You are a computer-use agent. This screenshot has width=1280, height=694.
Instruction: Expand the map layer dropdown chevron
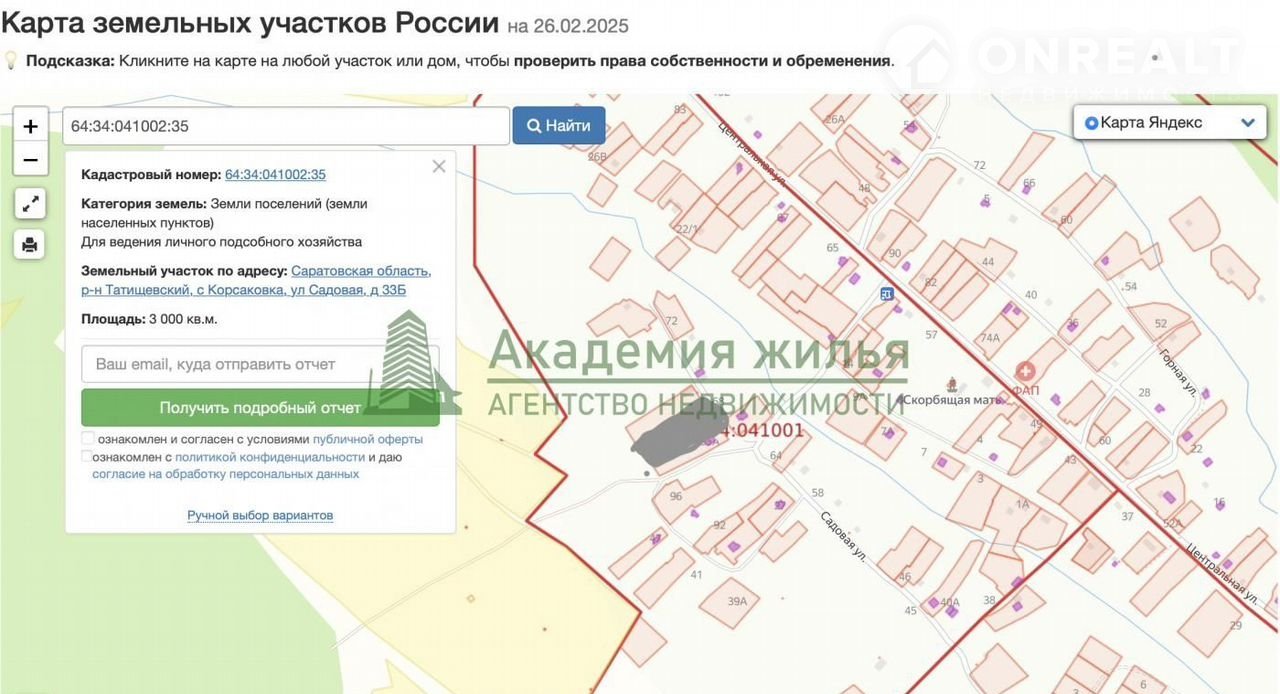(1247, 123)
